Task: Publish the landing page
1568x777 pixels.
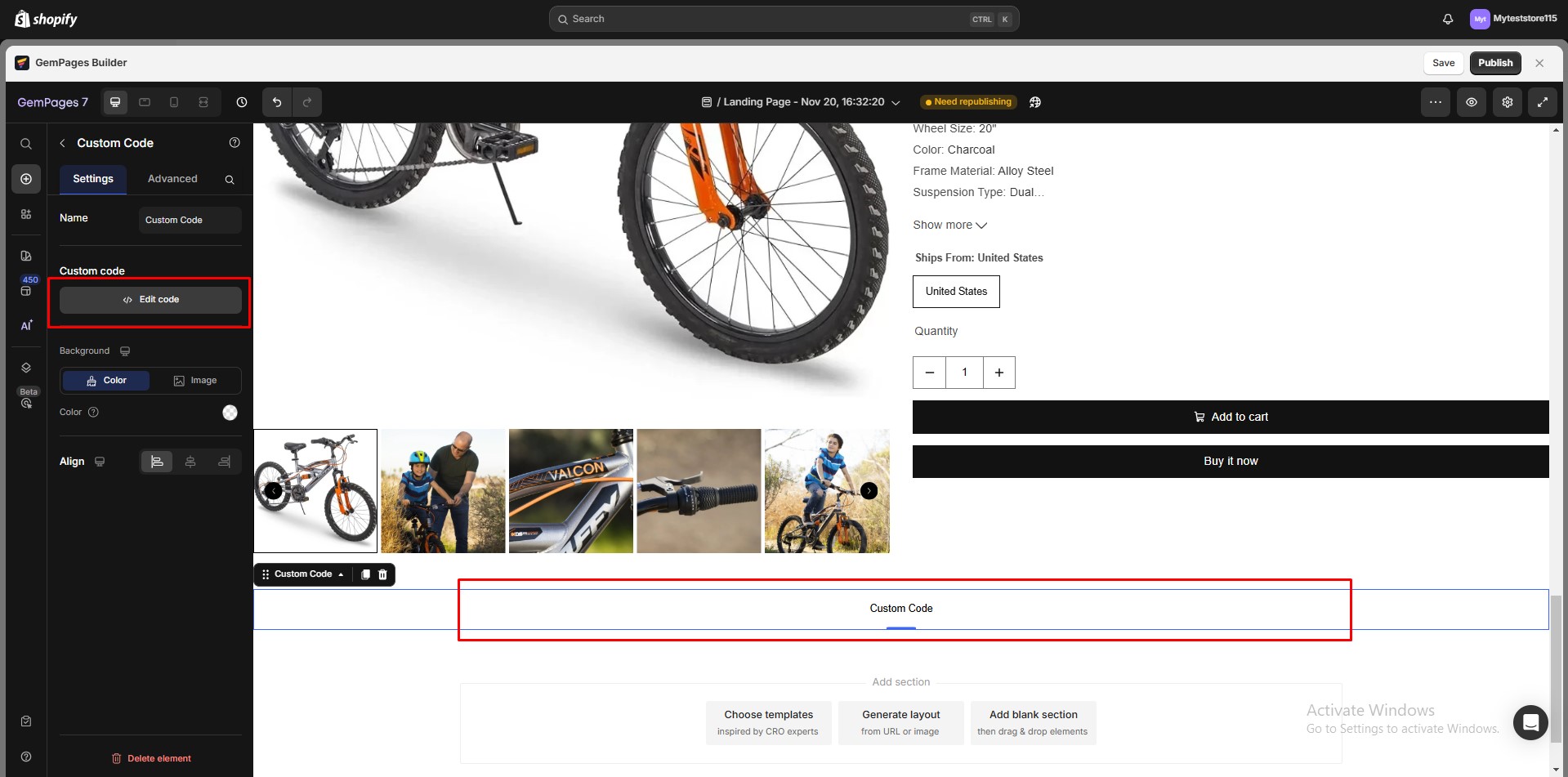Action: (1494, 62)
